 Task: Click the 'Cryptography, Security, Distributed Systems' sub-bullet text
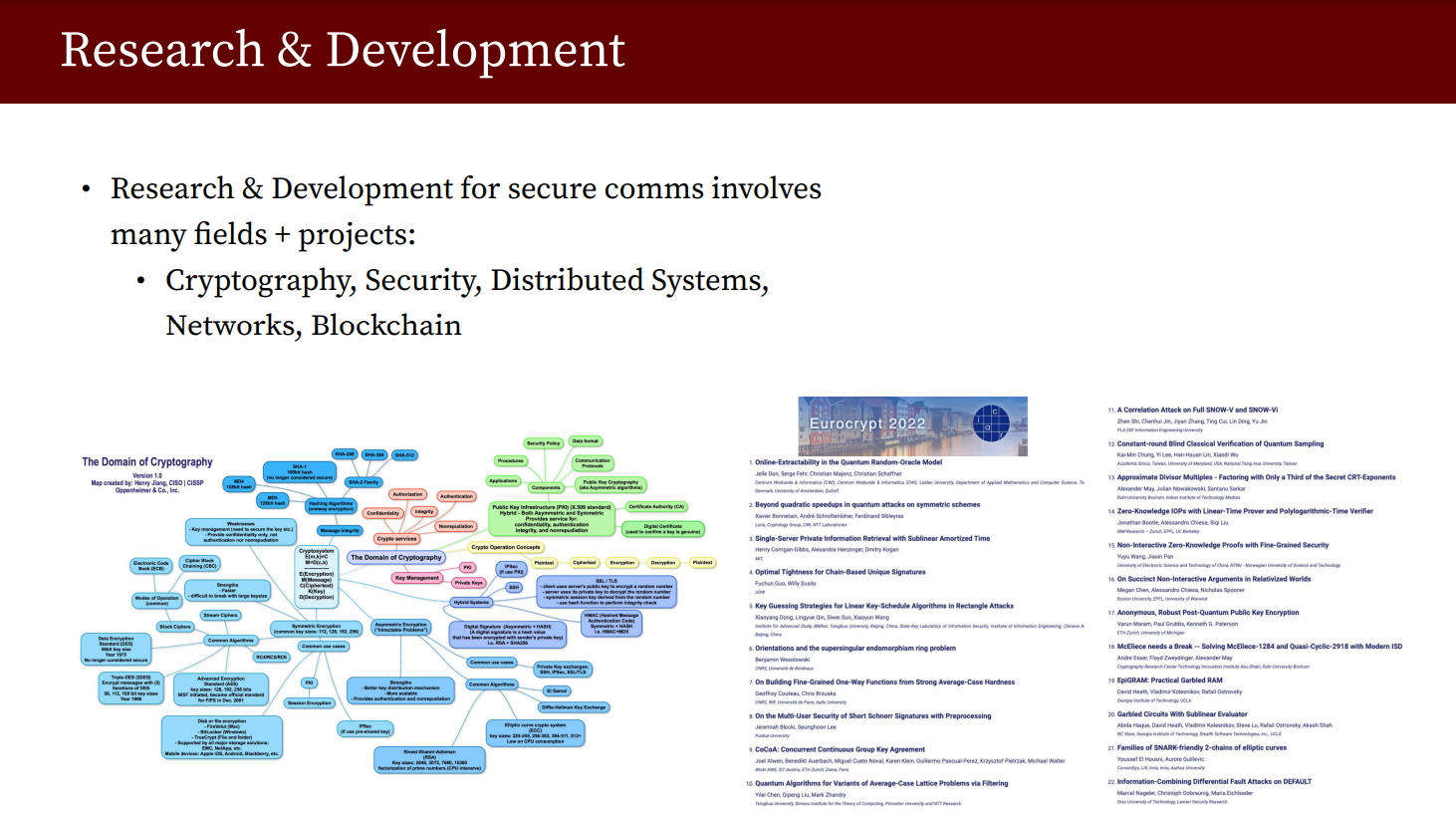466,281
